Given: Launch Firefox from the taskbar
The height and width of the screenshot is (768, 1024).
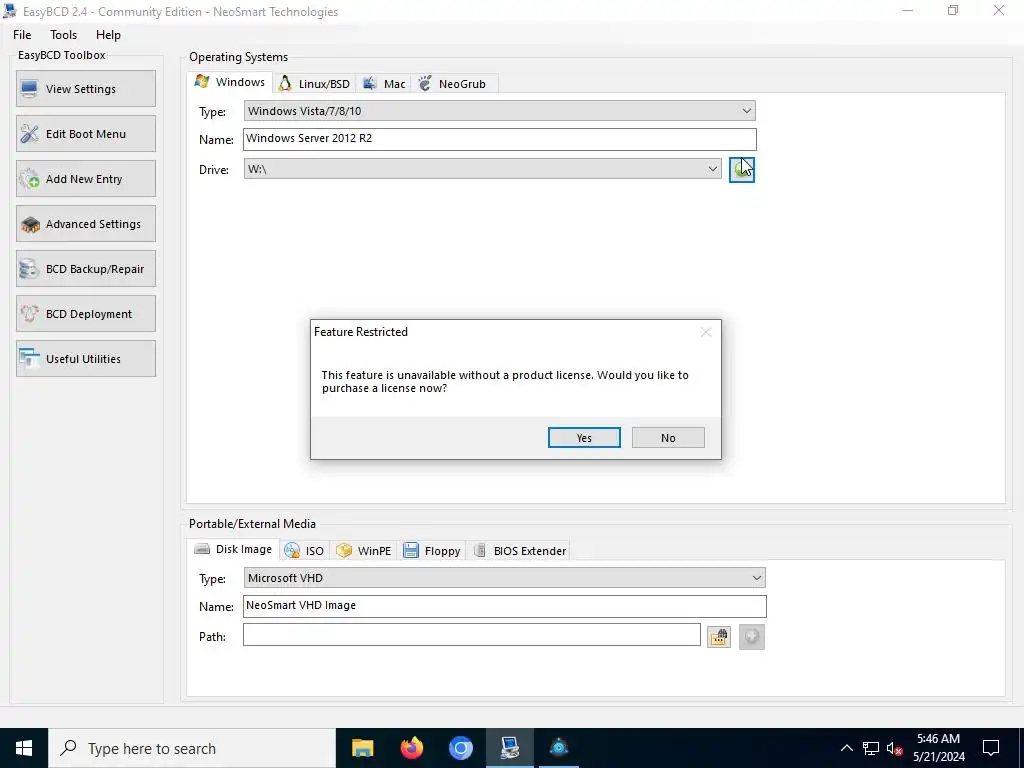Looking at the screenshot, I should (x=411, y=748).
